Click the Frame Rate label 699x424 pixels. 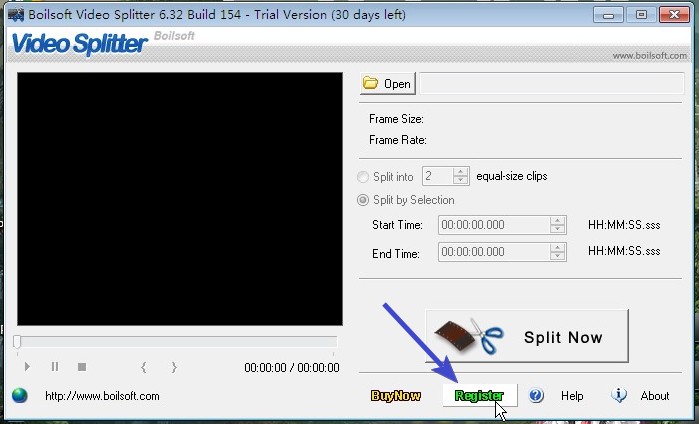[x=398, y=140]
